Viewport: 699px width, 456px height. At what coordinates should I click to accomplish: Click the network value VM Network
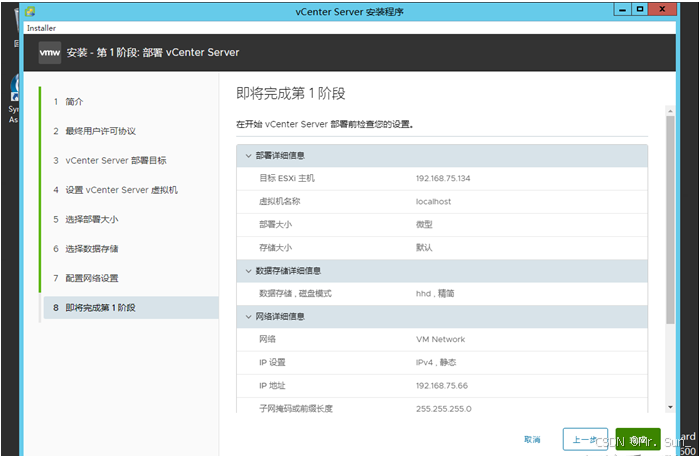coord(440,339)
